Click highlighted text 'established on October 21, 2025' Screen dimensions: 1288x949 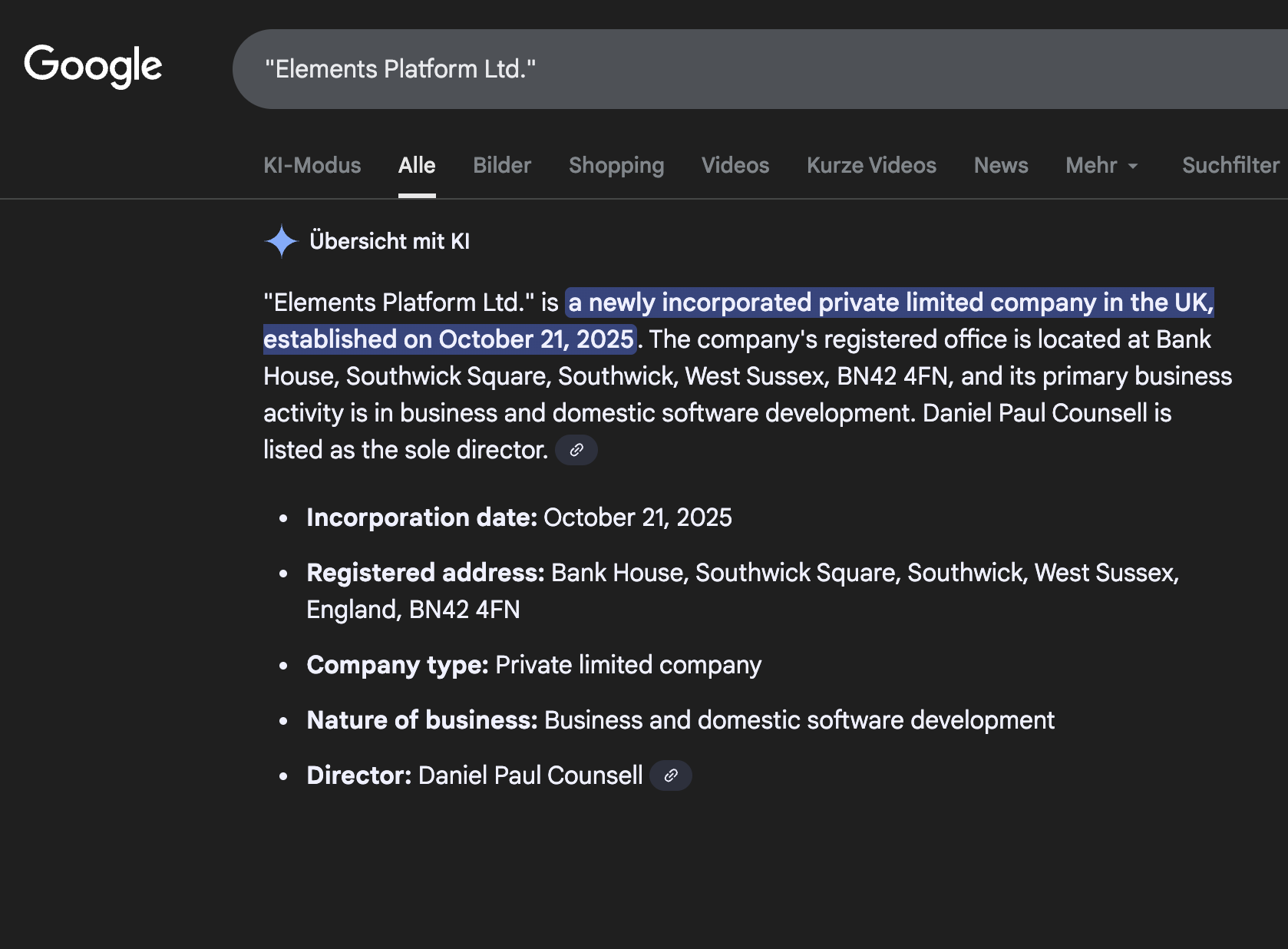tap(449, 339)
